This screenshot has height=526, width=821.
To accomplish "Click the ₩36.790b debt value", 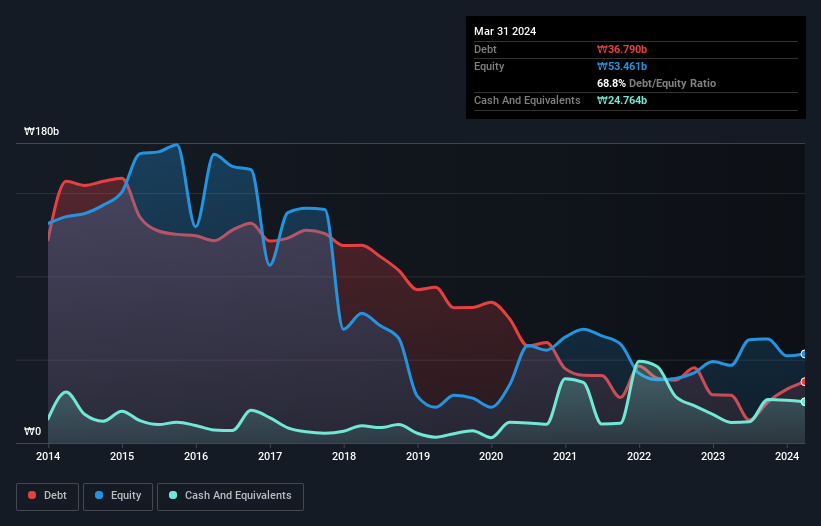I will pos(622,49).
